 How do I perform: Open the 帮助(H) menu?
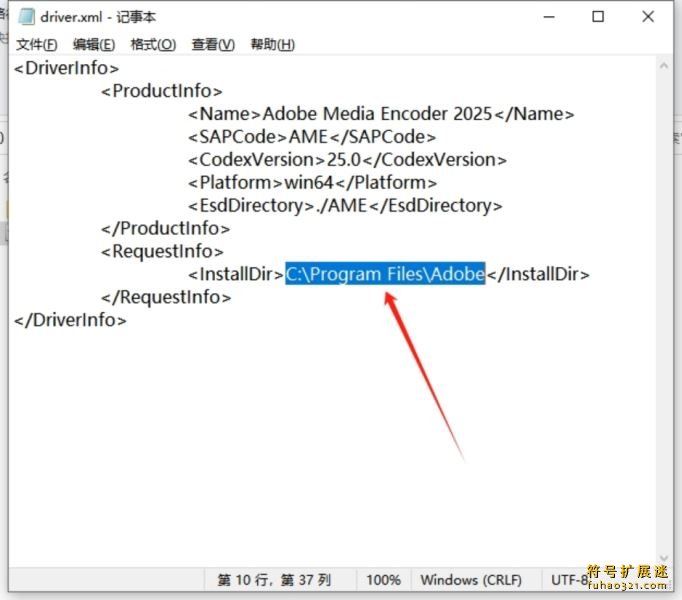(272, 44)
